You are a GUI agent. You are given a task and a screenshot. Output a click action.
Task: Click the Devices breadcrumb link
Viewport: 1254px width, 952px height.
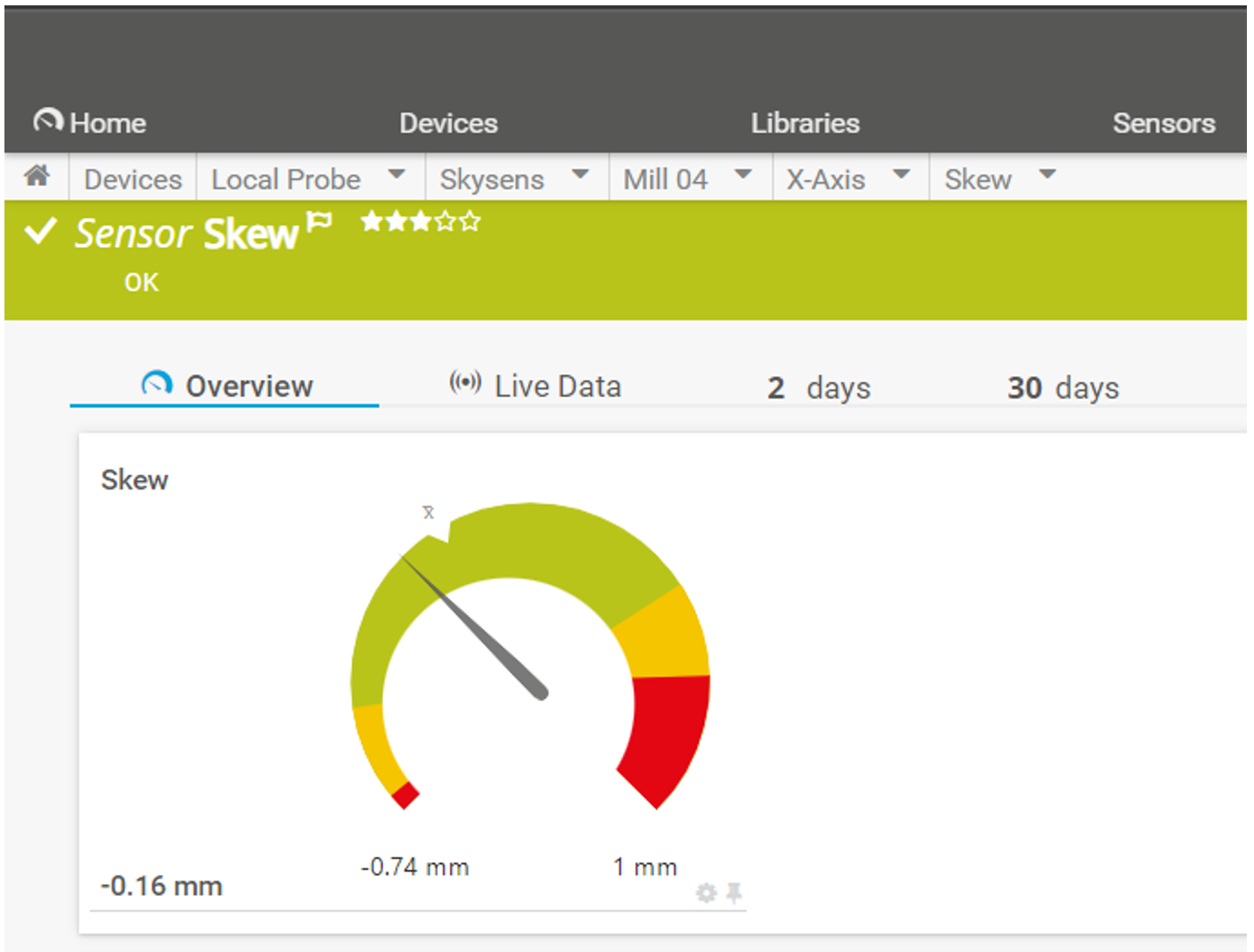[133, 179]
